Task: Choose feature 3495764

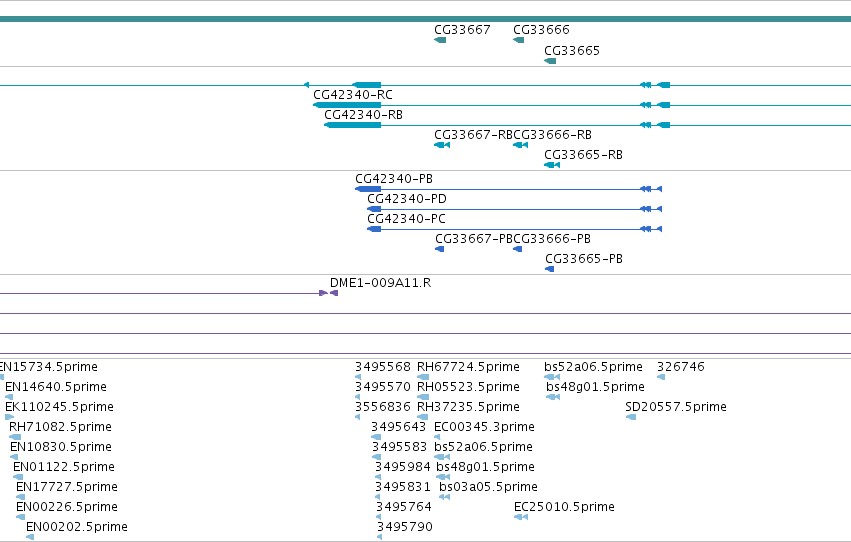Action: click(x=404, y=508)
